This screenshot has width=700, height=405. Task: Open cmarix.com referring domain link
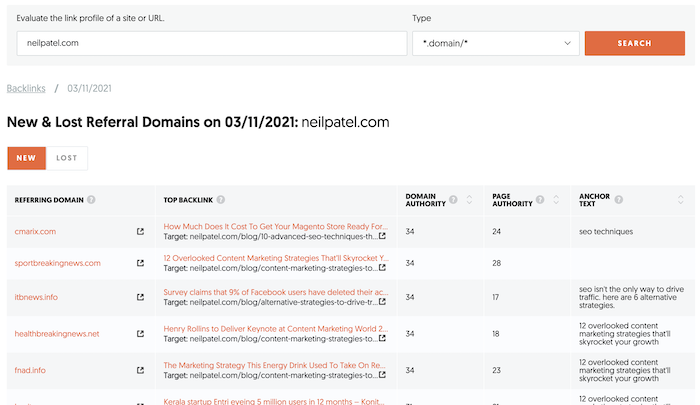tap(35, 231)
